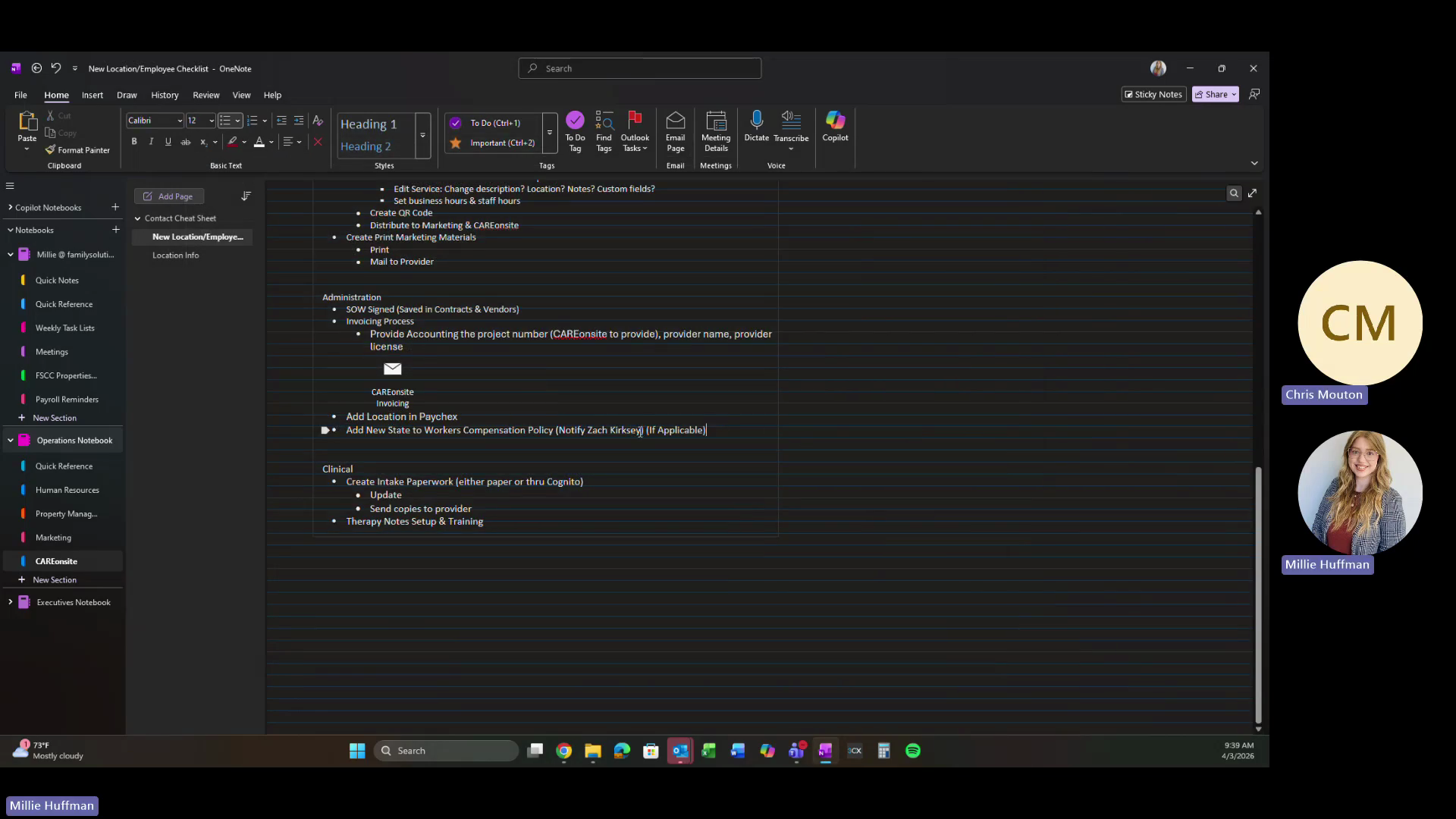Image resolution: width=1456 pixels, height=819 pixels.
Task: Toggle the navigation pane hamburger icon
Action: 10,186
